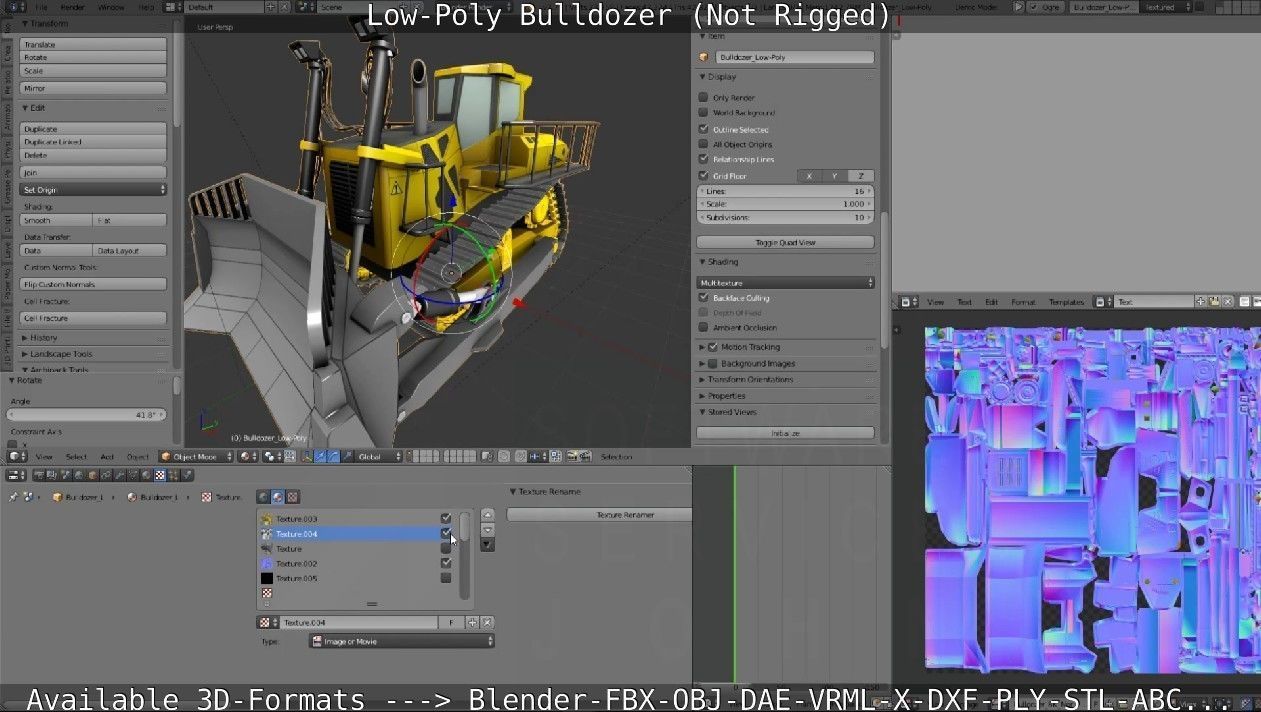Image resolution: width=1261 pixels, height=712 pixels.
Task: Click the Duplicate Linked button
Action: [94, 142]
